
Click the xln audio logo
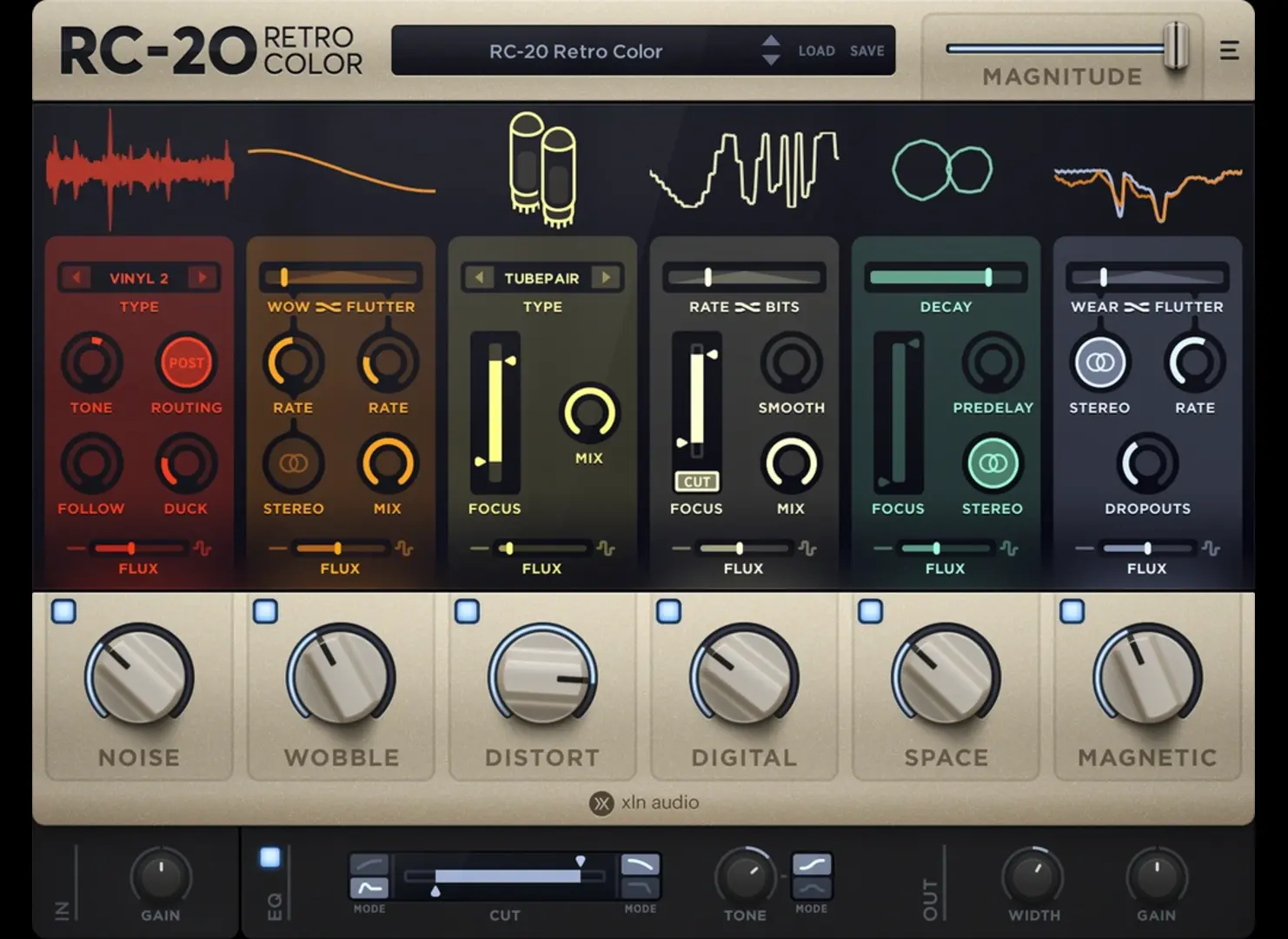644,802
